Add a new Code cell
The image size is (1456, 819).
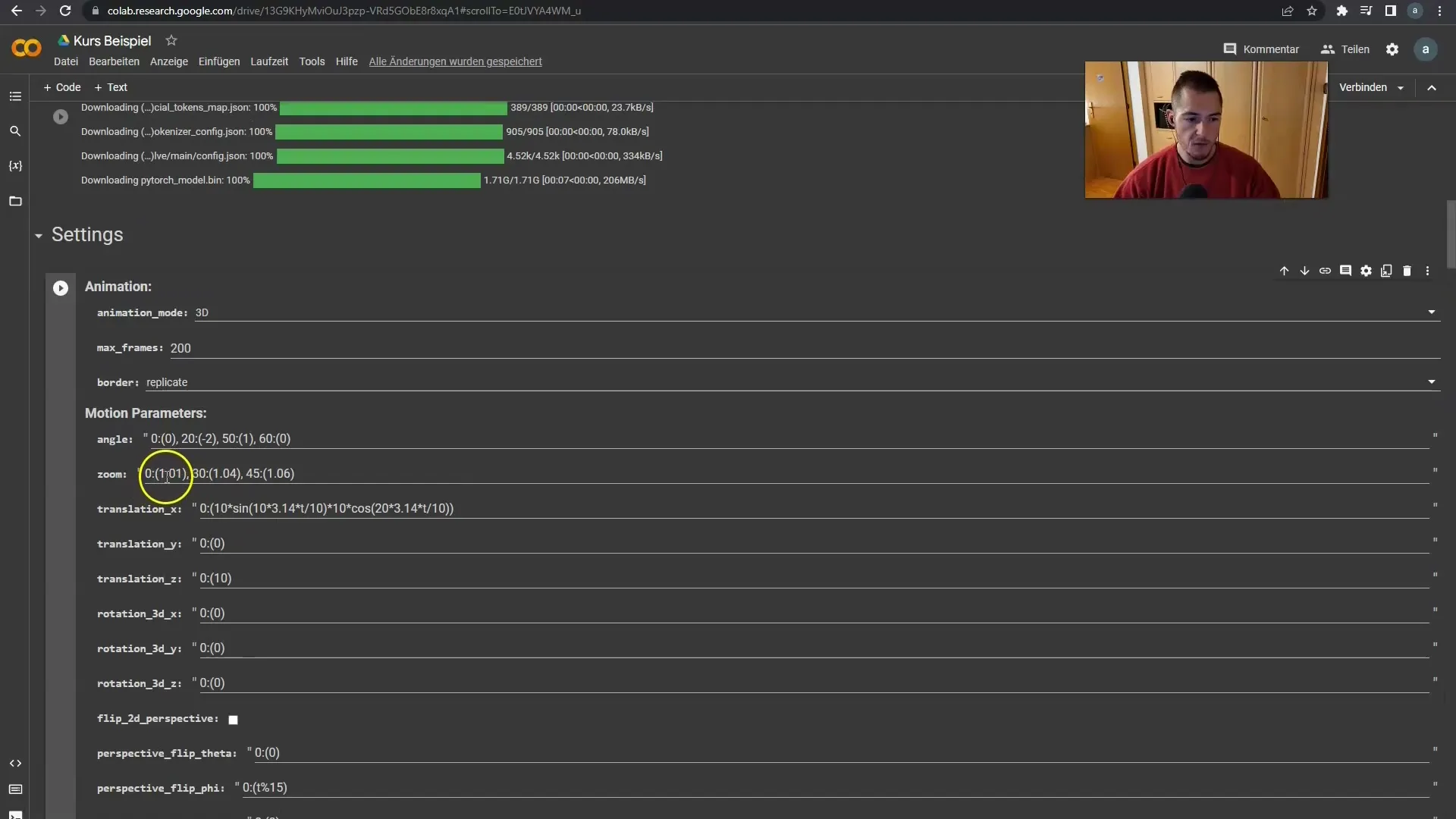(62, 87)
